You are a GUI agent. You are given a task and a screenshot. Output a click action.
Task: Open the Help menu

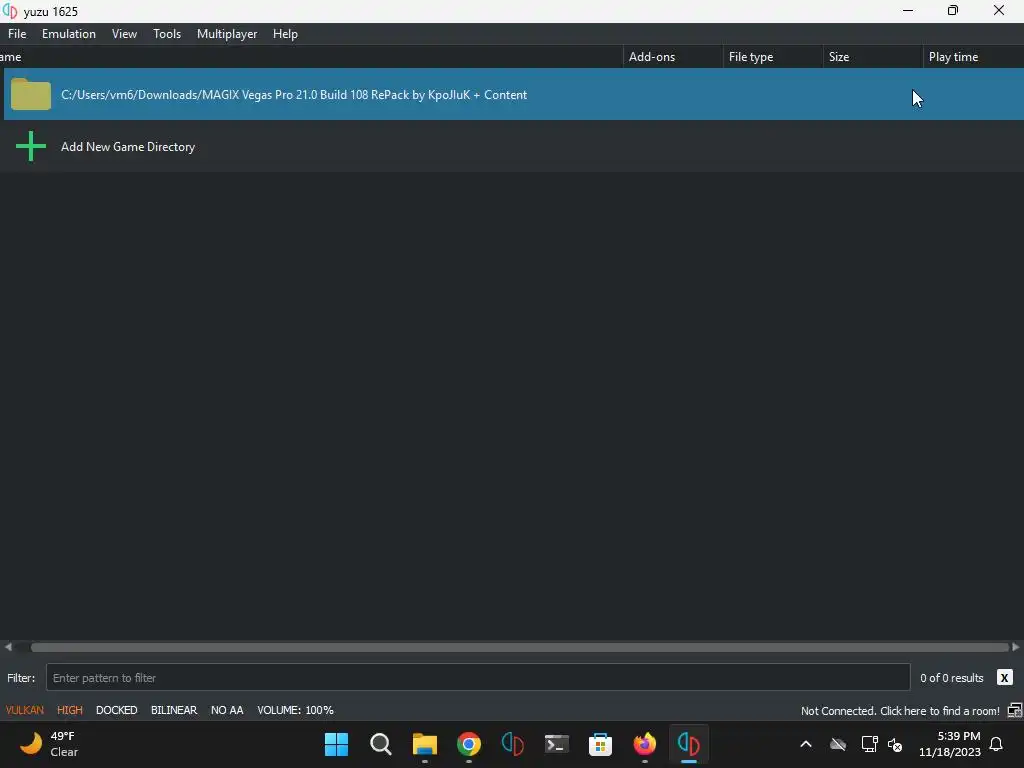(285, 34)
